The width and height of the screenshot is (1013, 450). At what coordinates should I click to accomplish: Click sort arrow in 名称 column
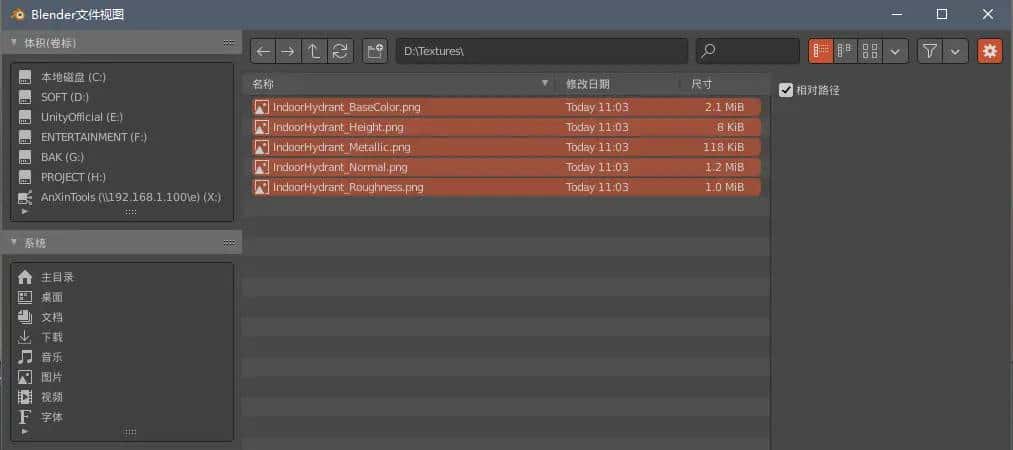pos(545,83)
